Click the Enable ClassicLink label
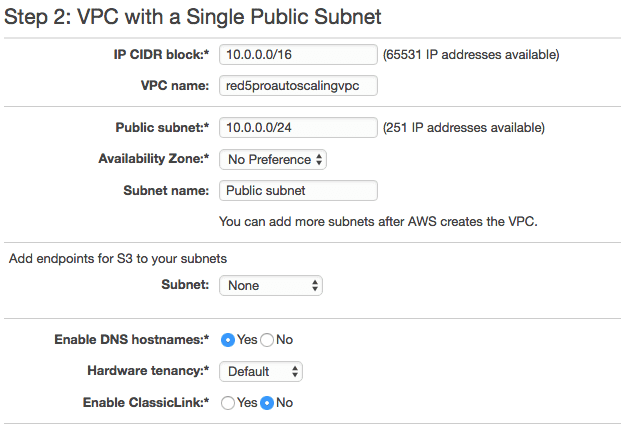This screenshot has width=621, height=428. 146,403
